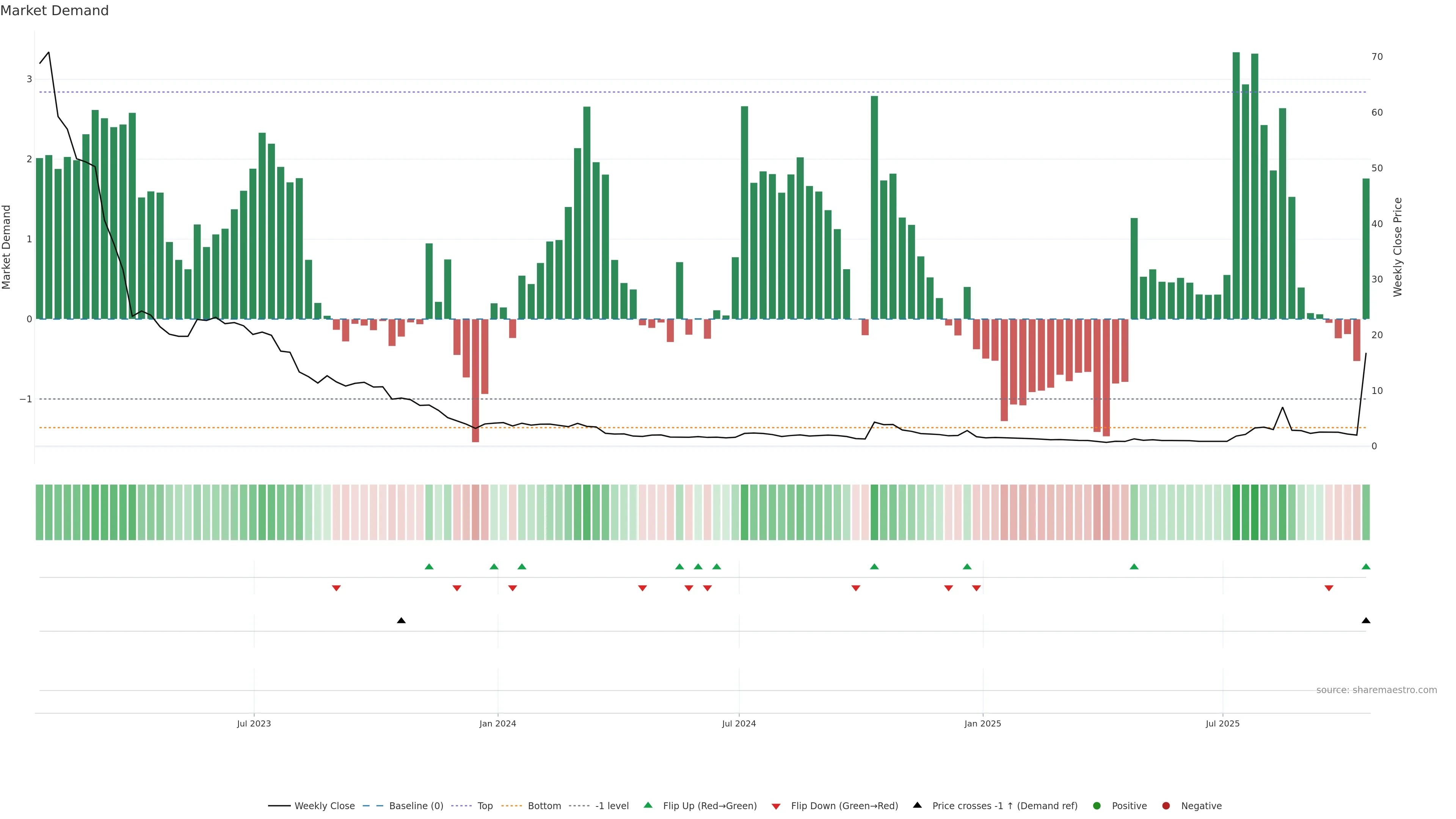Toggle the Weekly Close legend entry
The image size is (1456, 819).
tap(324, 806)
